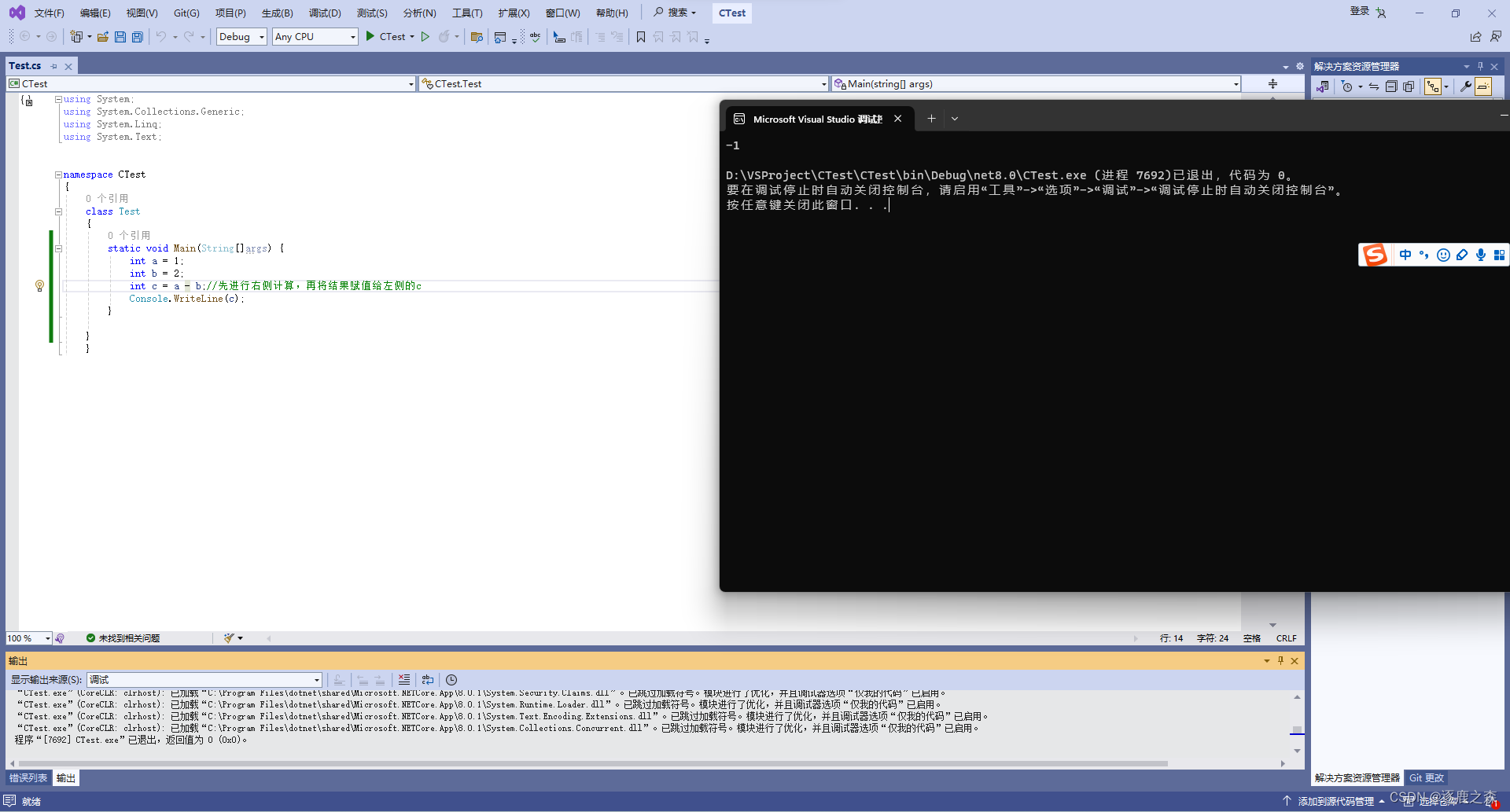Open the 100 % zoom dropdown
Screen dimensions: 1510x812
click(29, 638)
